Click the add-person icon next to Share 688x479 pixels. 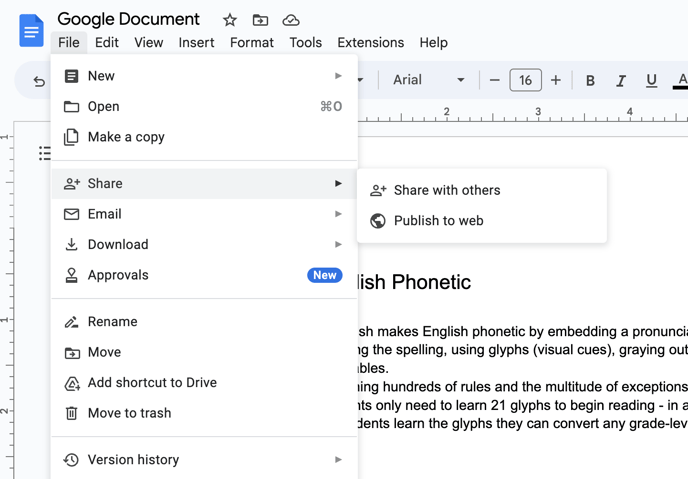72,183
